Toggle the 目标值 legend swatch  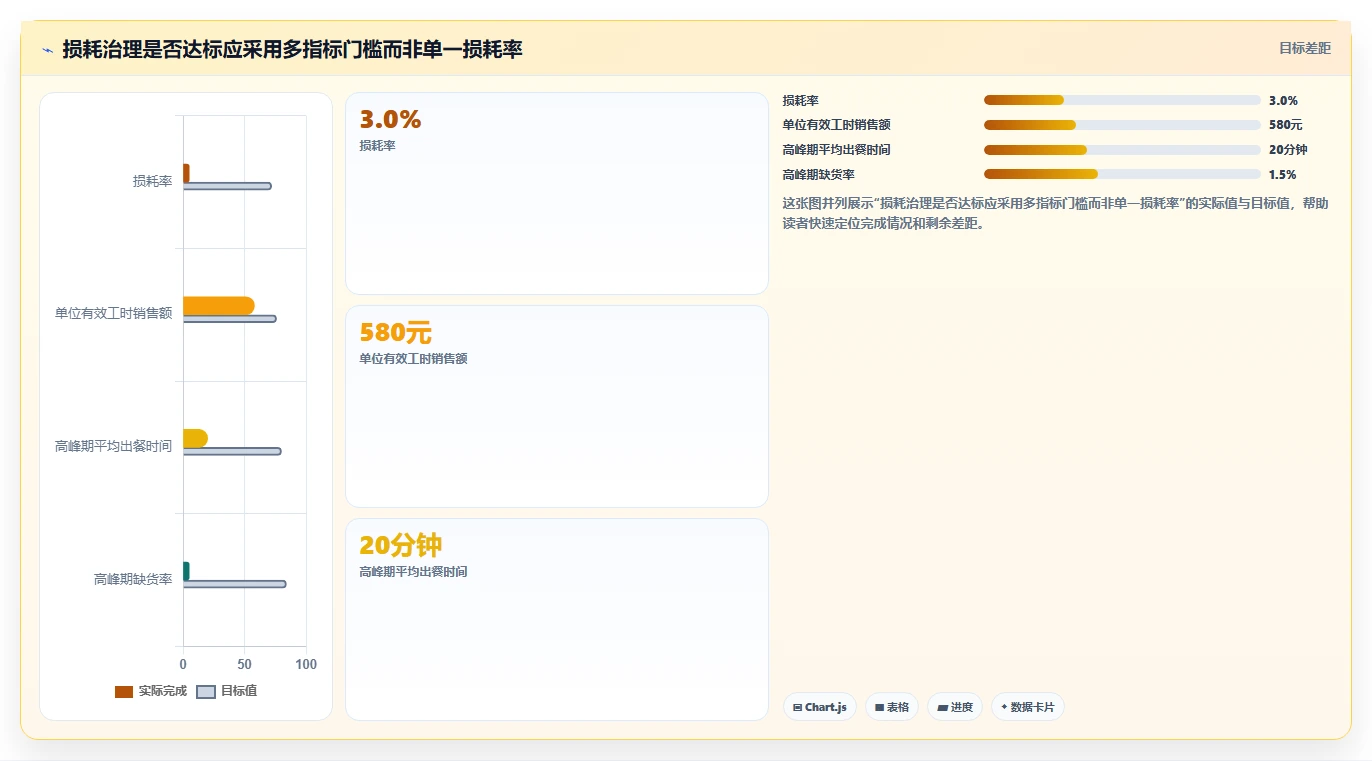coord(206,692)
